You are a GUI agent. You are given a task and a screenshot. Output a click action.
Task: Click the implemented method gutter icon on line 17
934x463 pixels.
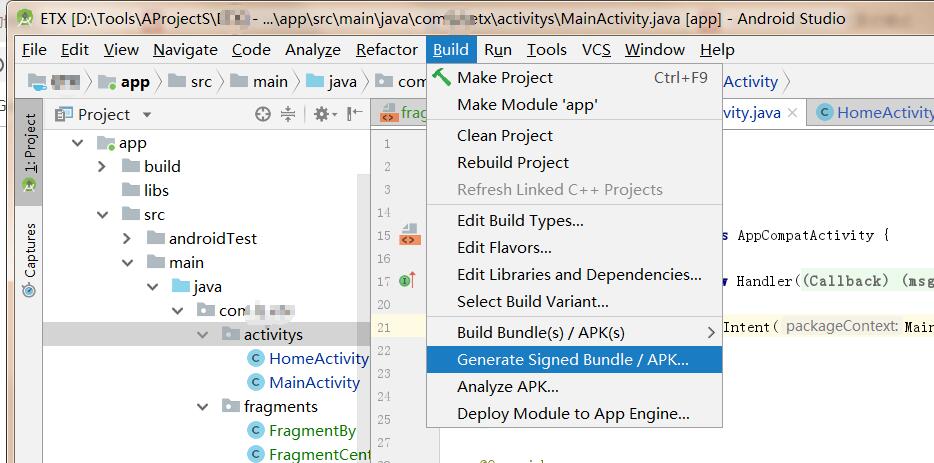point(407,281)
